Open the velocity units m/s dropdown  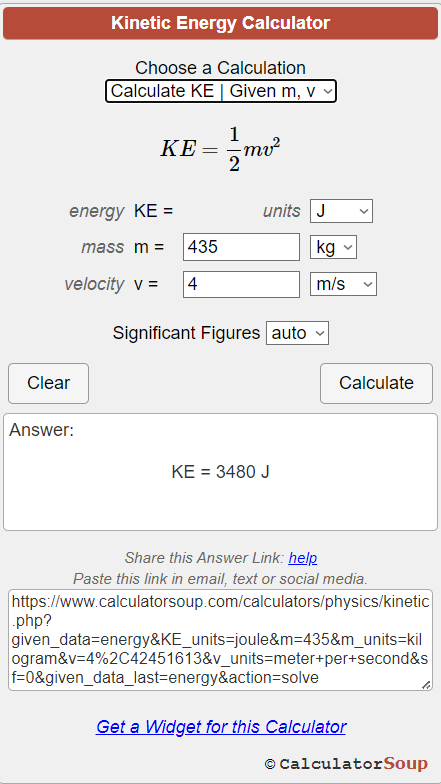pos(343,284)
